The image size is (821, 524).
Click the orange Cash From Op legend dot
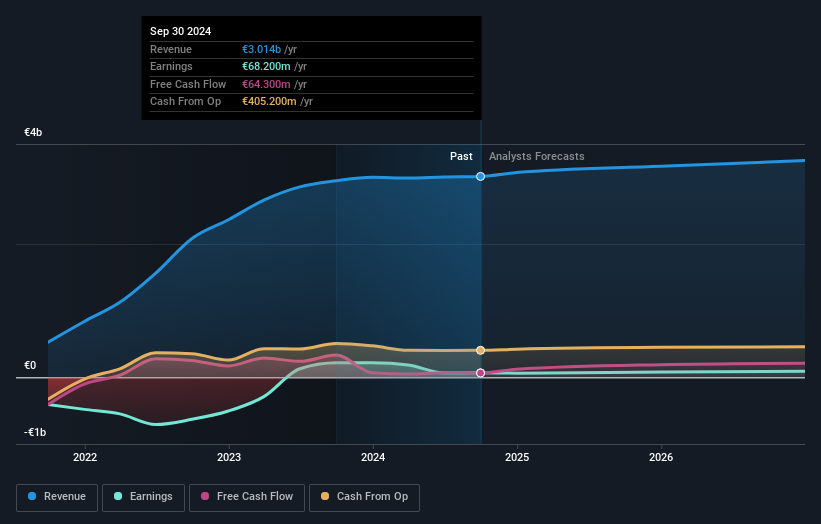325,496
